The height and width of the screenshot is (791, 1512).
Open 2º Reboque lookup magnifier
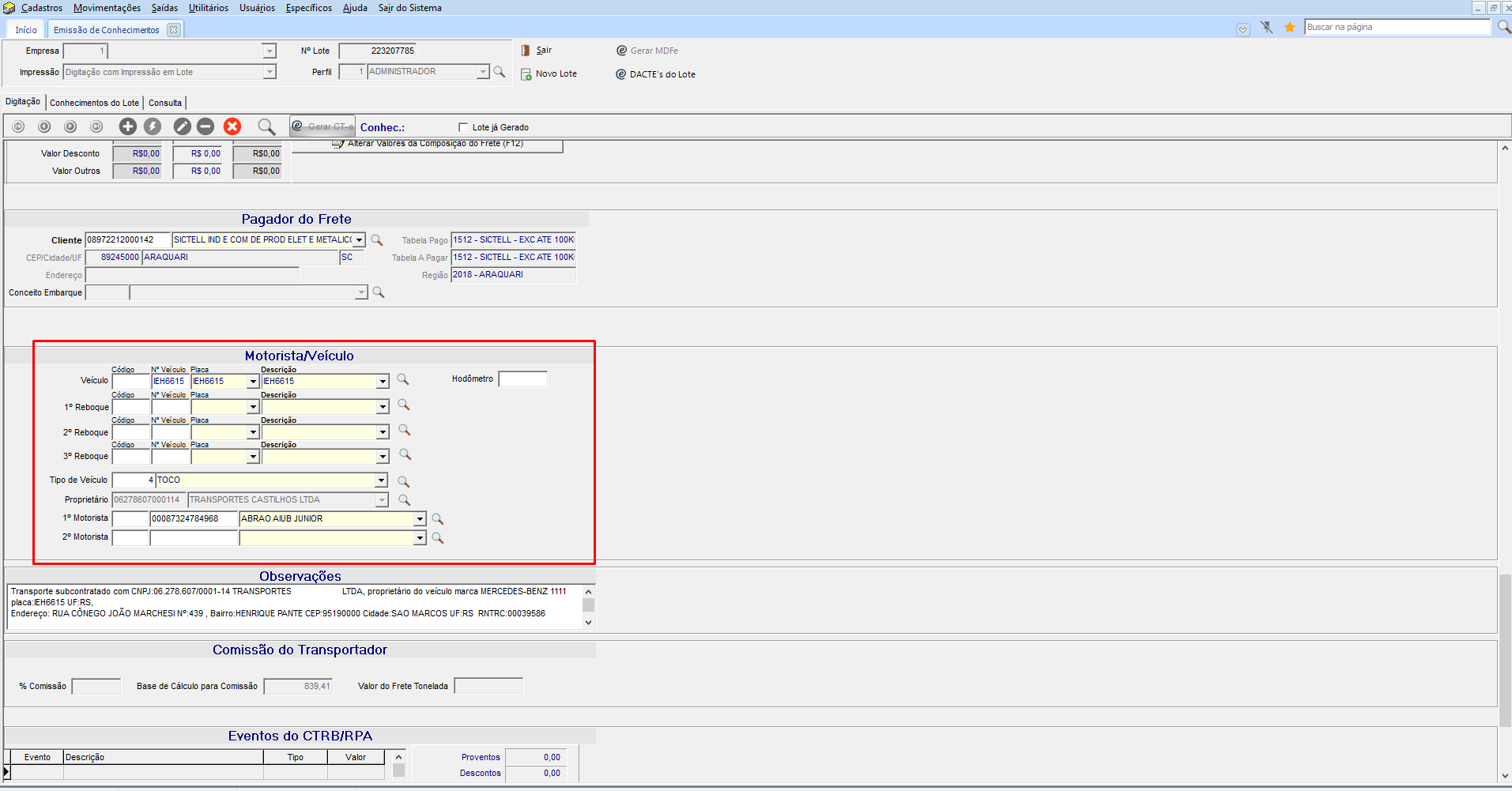[x=405, y=430]
